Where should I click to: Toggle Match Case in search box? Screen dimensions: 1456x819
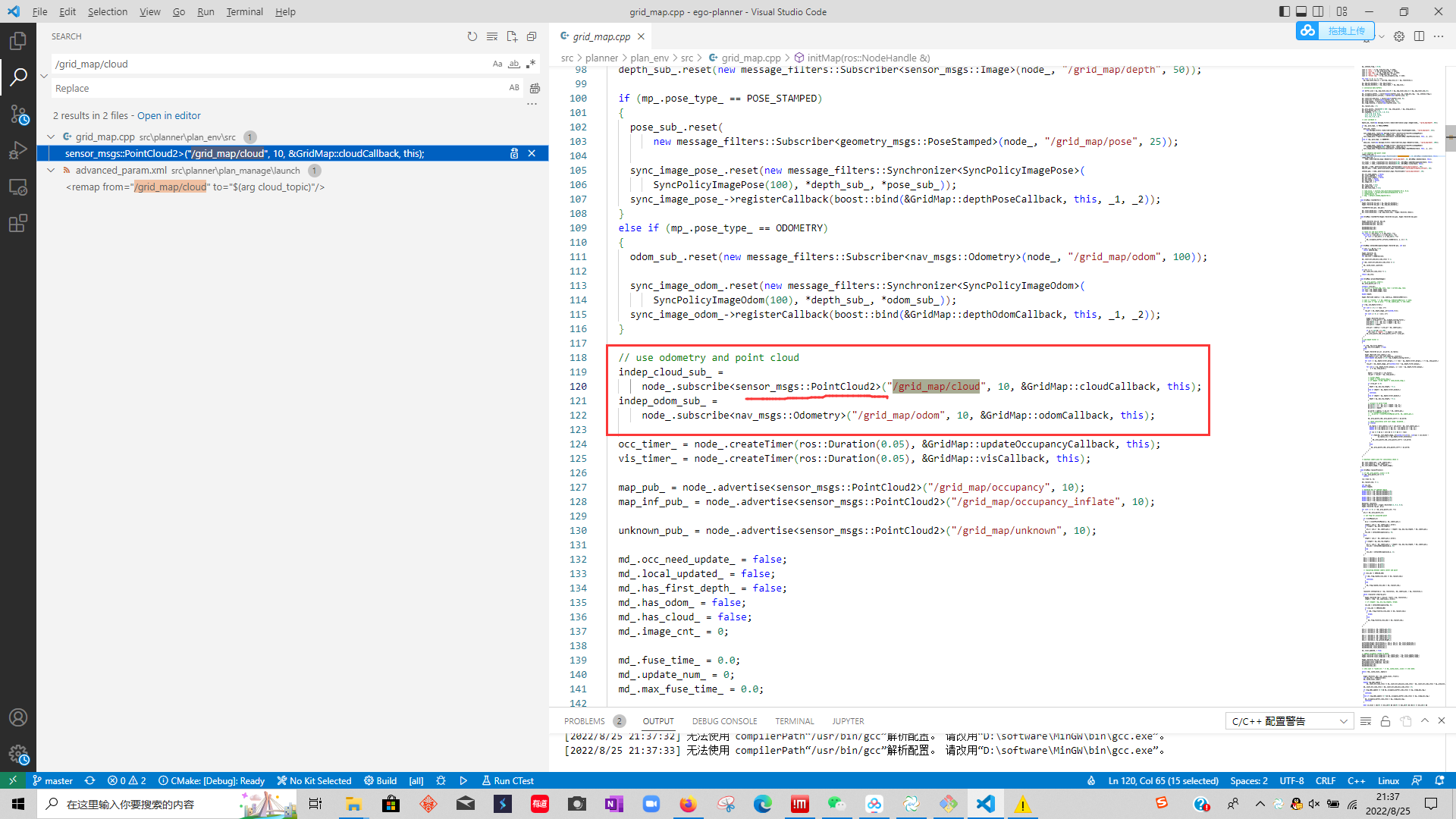click(497, 64)
